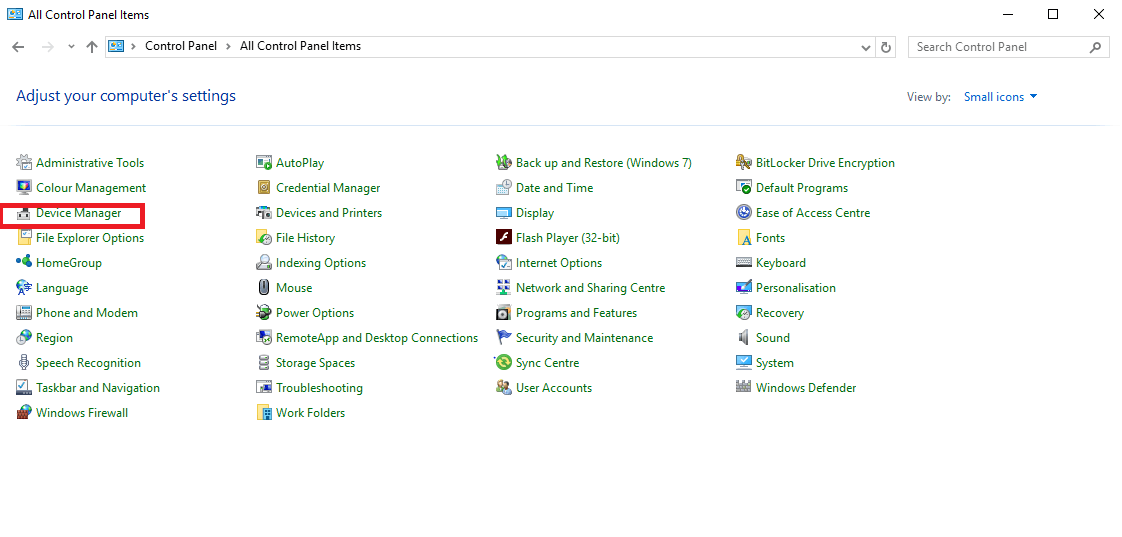Screen dimensions: 1122x537
Task: Go back using the Back arrow
Action: pos(18,47)
